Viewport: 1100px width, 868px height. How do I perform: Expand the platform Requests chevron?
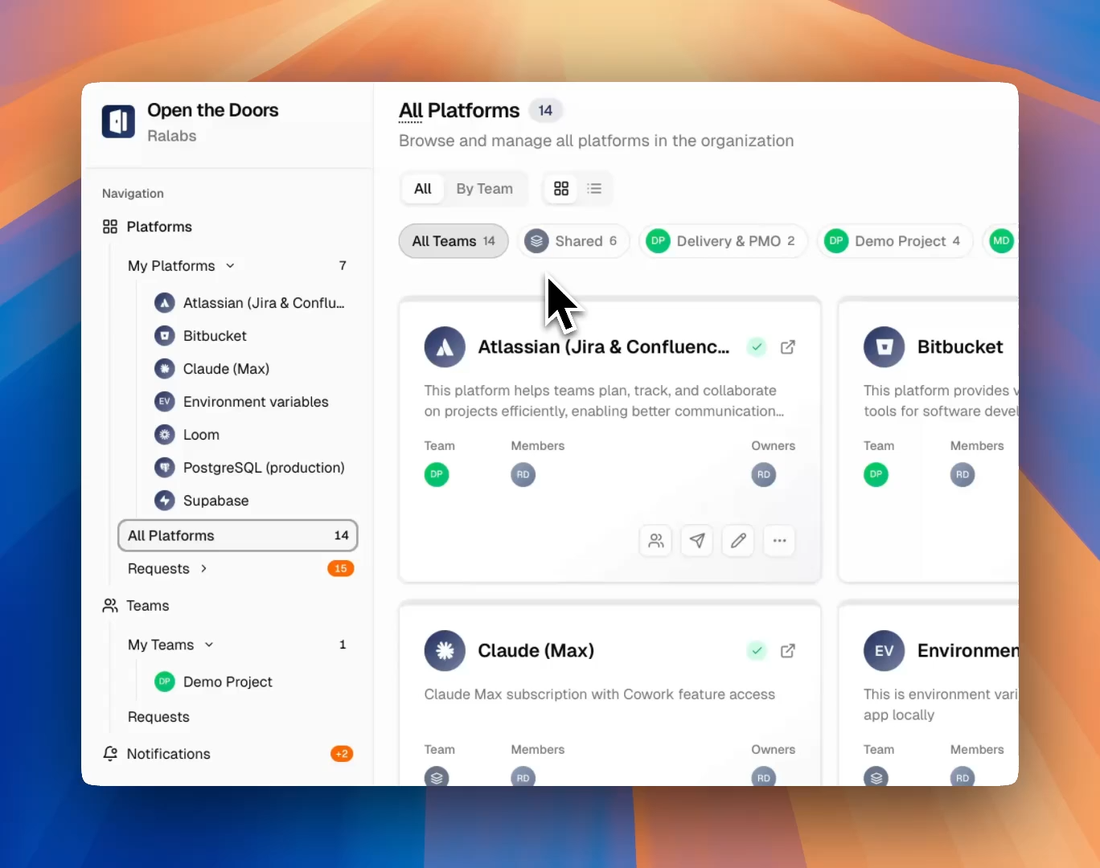coord(203,568)
